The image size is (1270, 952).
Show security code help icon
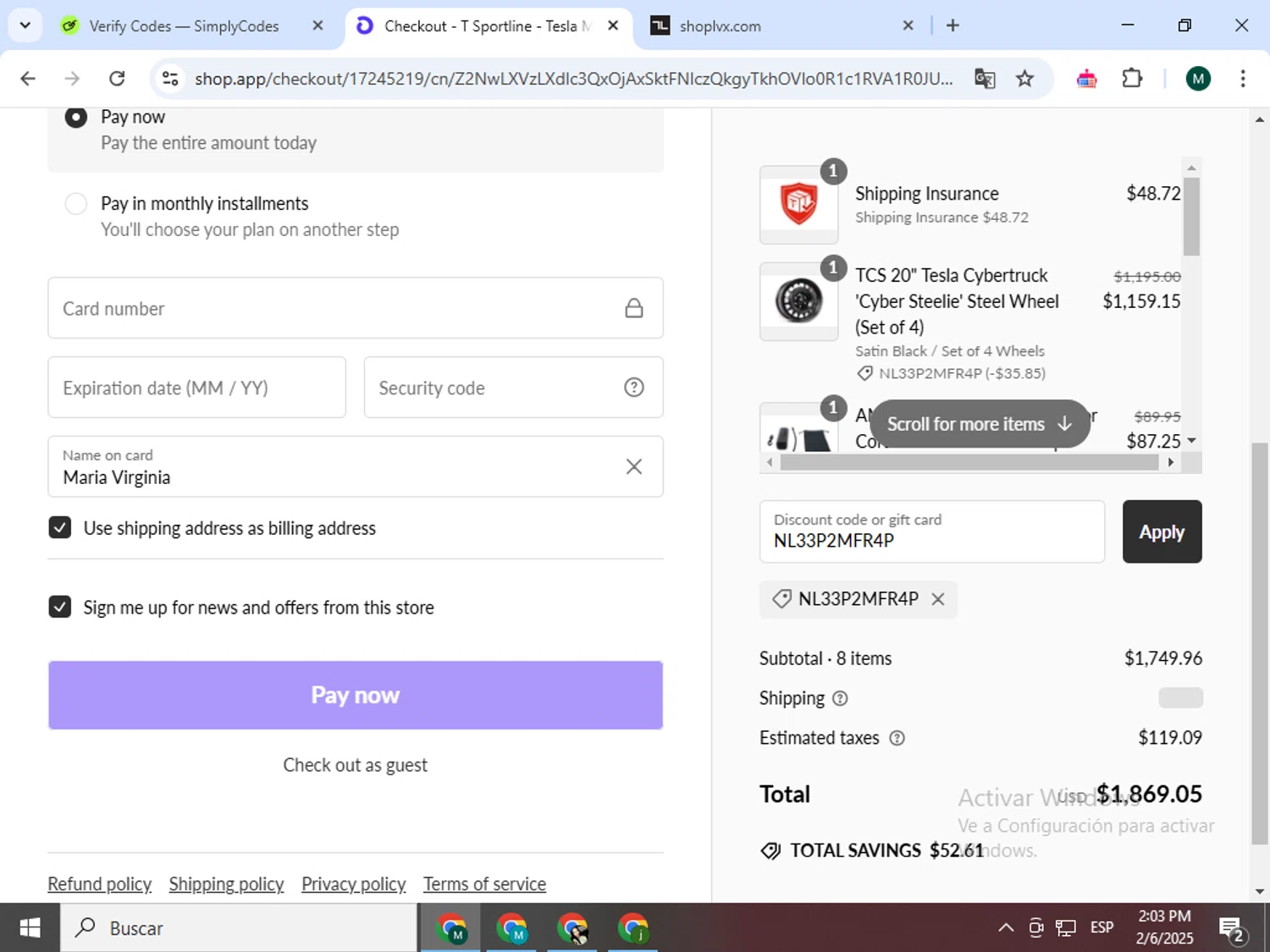634,388
